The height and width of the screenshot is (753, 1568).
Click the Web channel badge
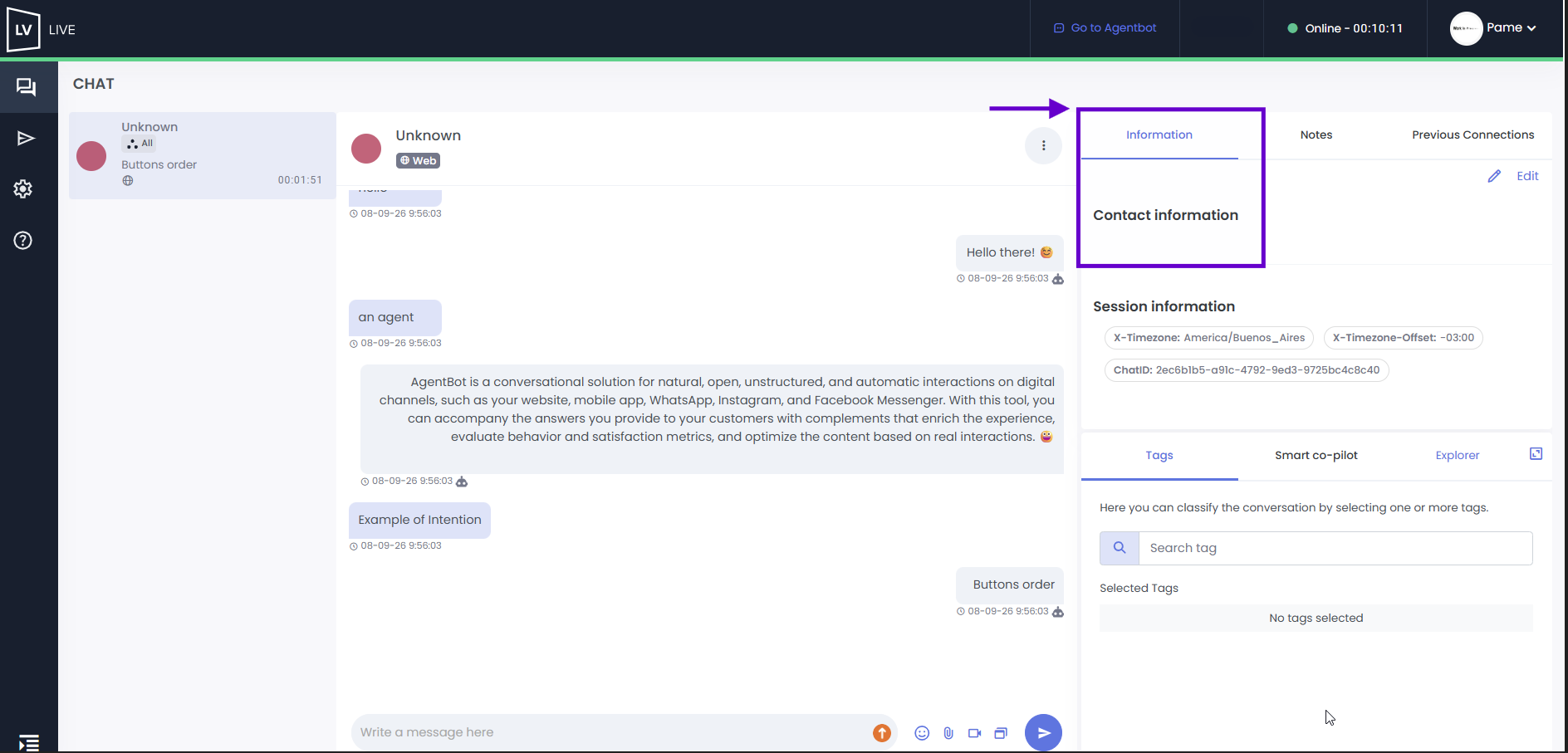pyautogui.click(x=418, y=161)
